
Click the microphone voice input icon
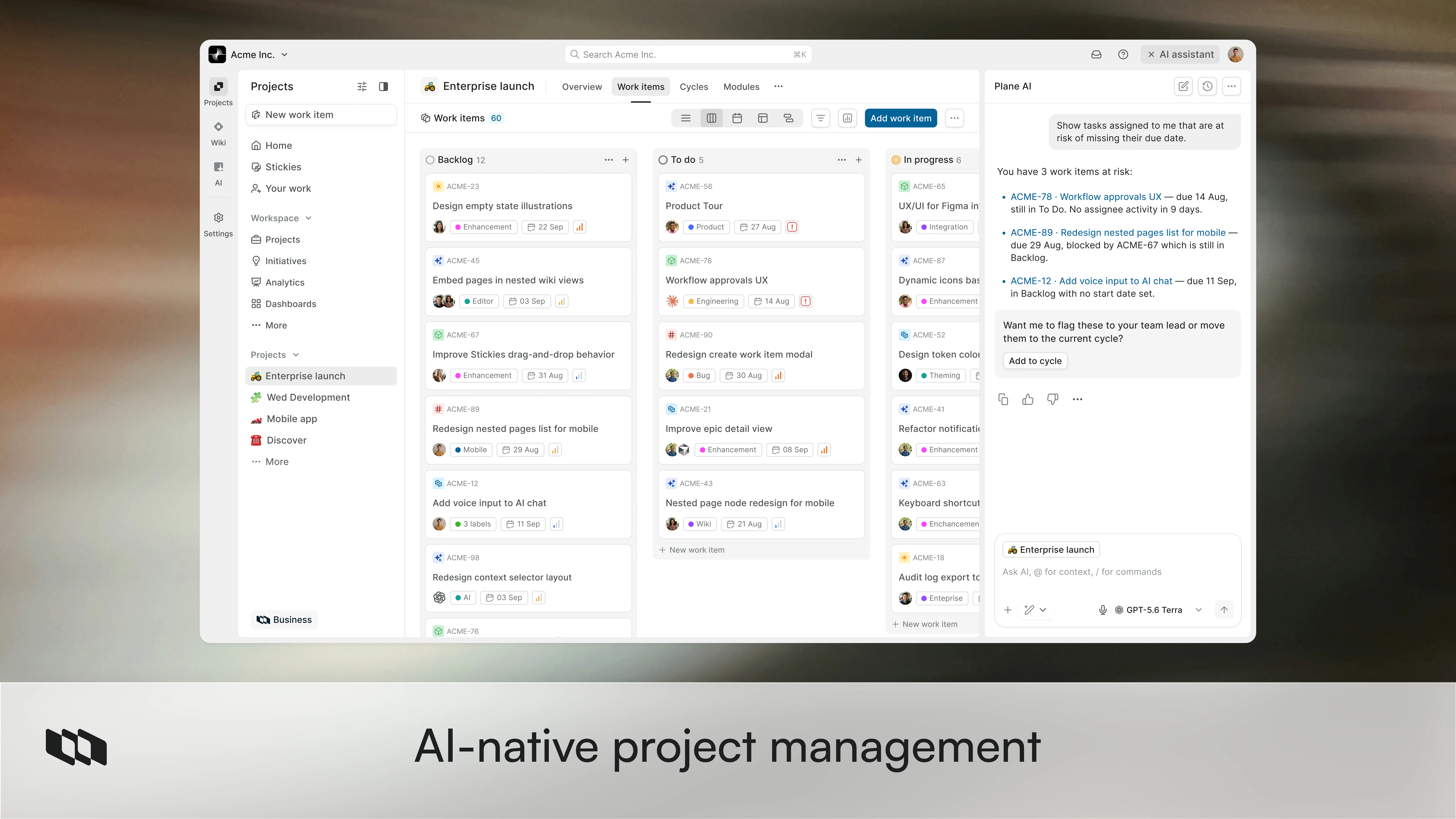pos(1103,610)
